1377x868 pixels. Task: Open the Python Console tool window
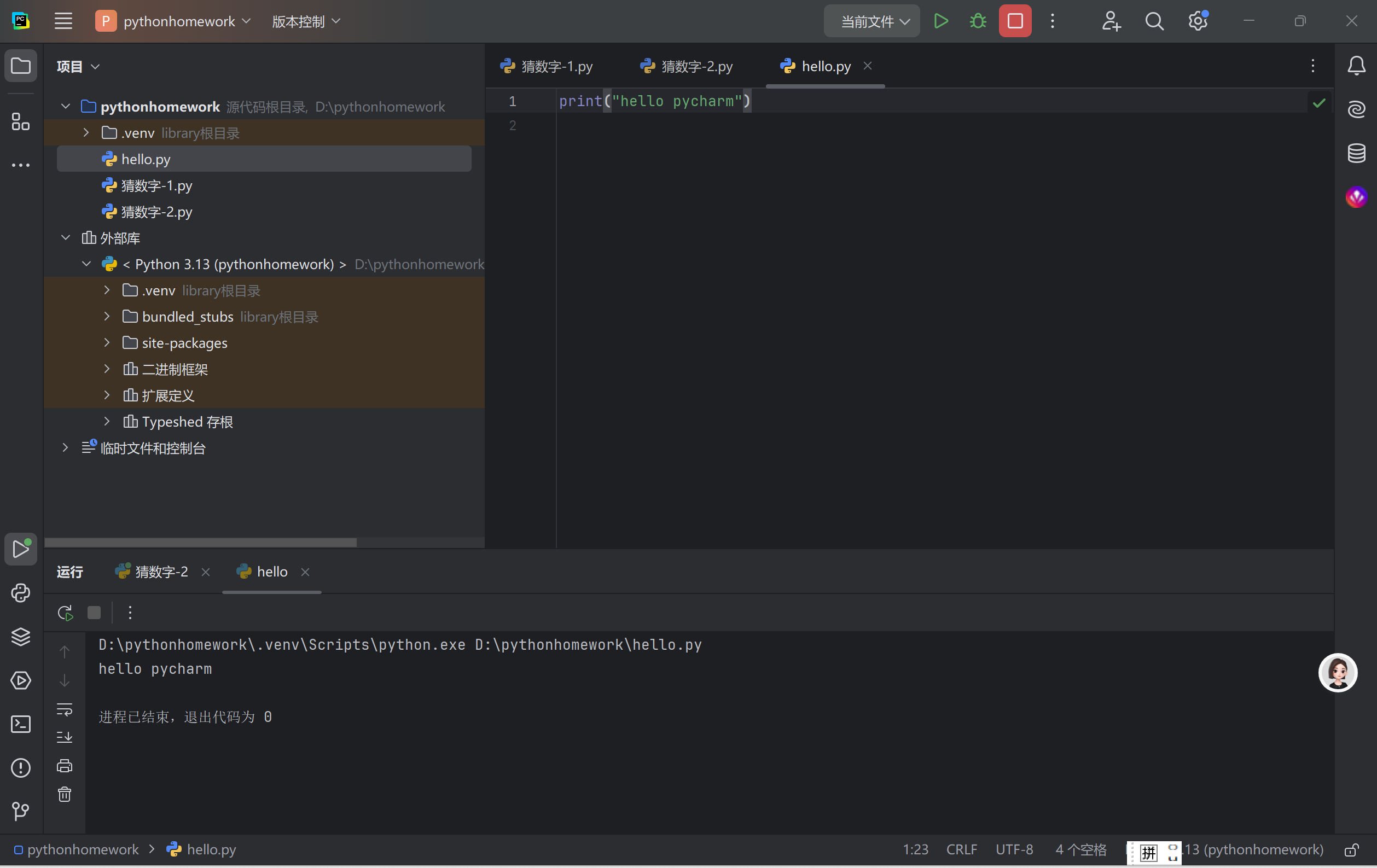21,593
